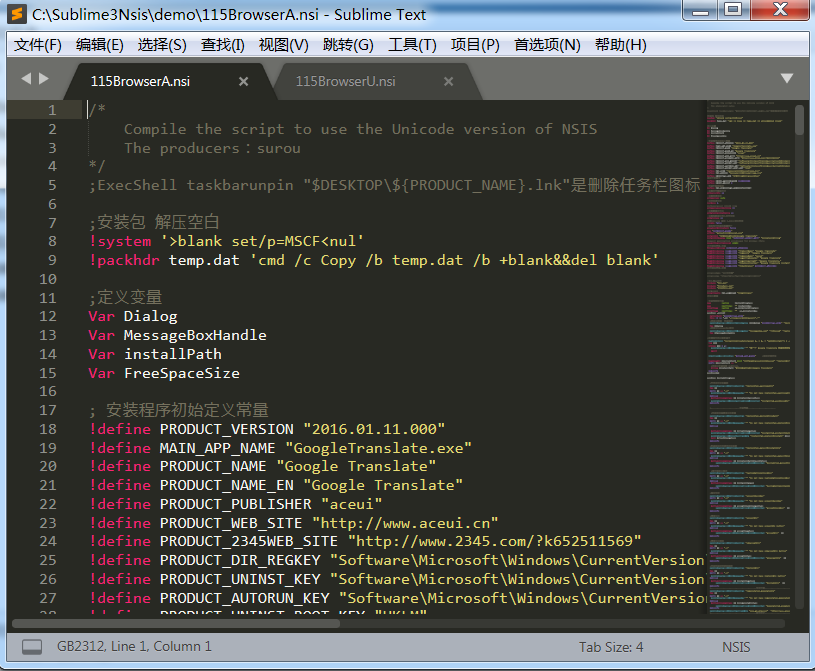The height and width of the screenshot is (671, 815).
Task: Click 'PRODUCT_NAME_EN' define name
Action: point(227,485)
